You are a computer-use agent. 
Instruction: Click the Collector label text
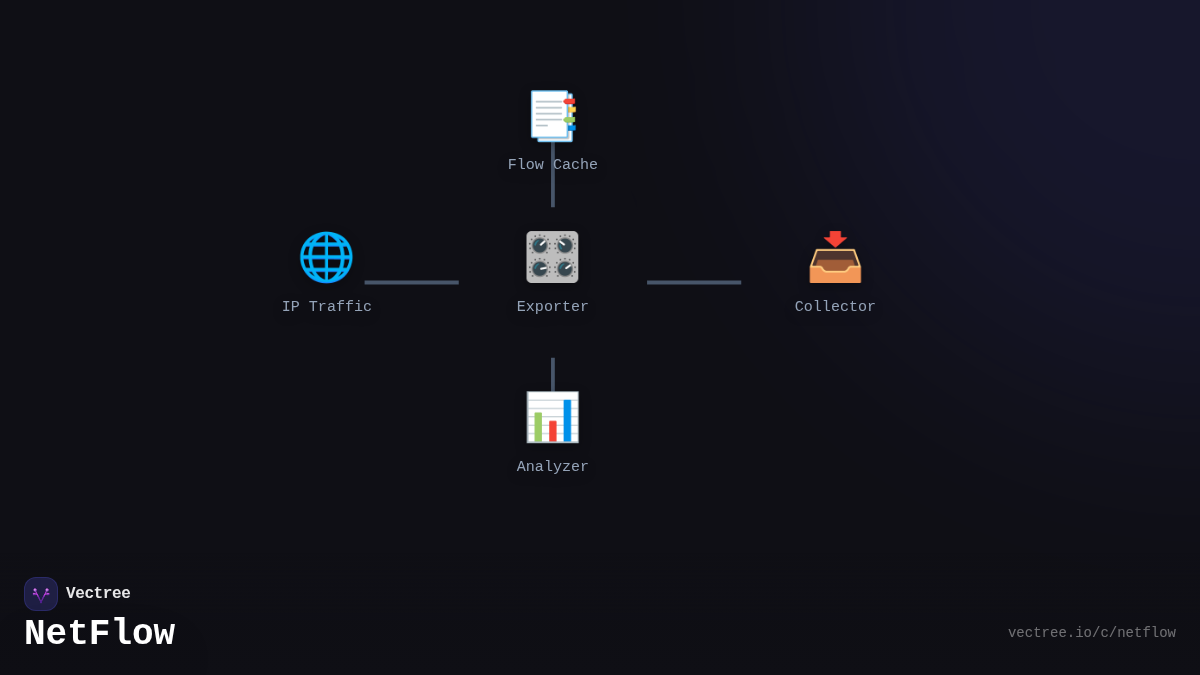pos(835,306)
